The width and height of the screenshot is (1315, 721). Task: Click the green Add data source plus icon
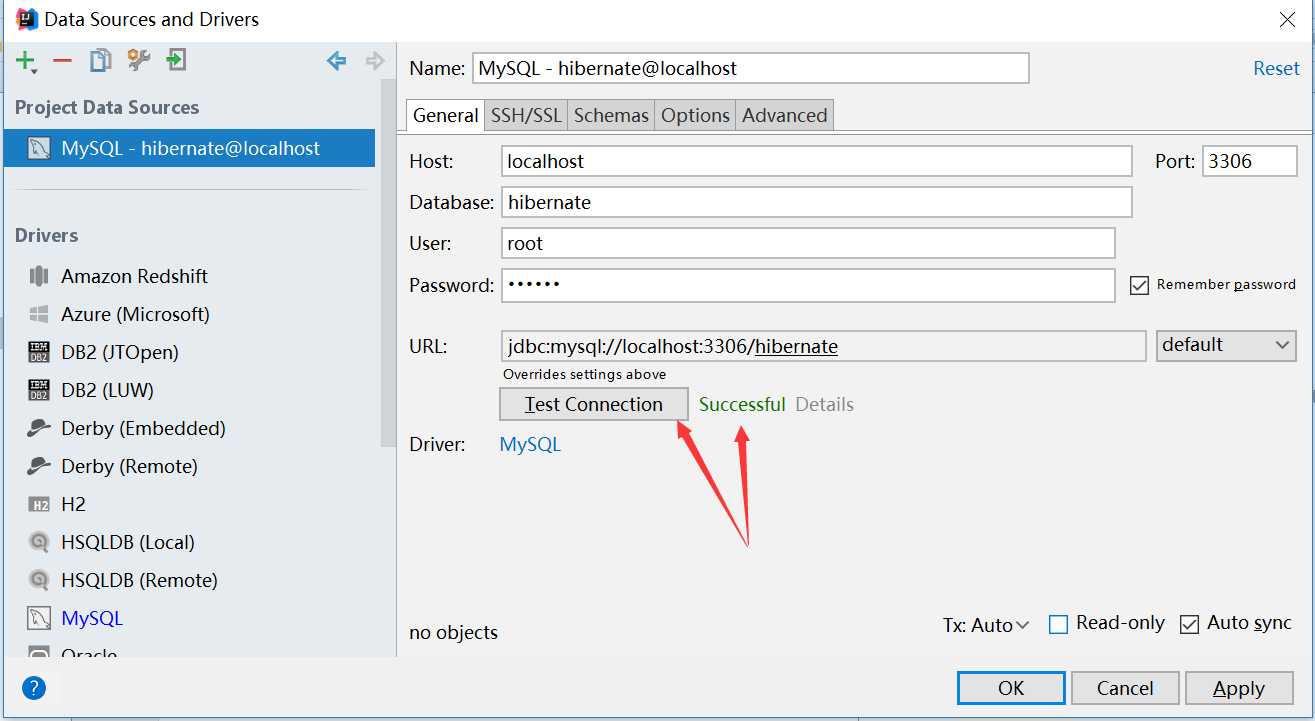[25, 61]
